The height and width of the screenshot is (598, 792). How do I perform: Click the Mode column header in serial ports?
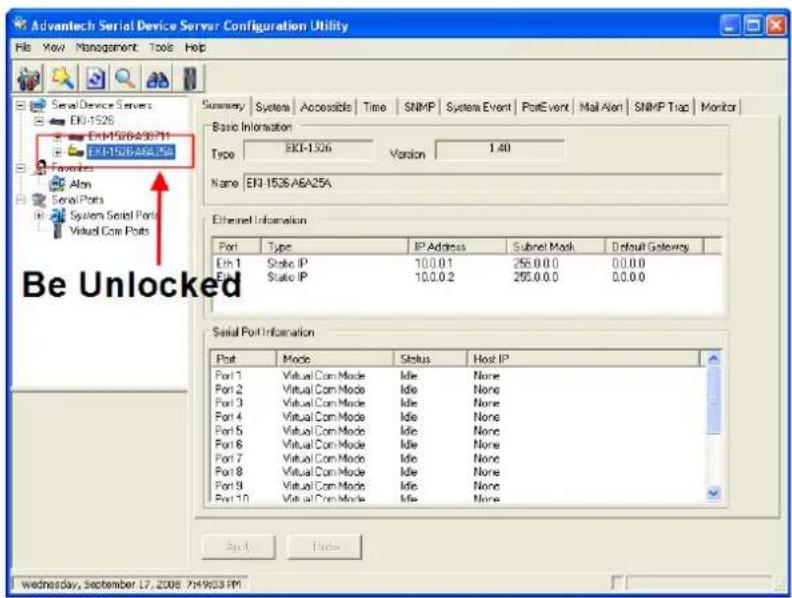[x=335, y=359]
